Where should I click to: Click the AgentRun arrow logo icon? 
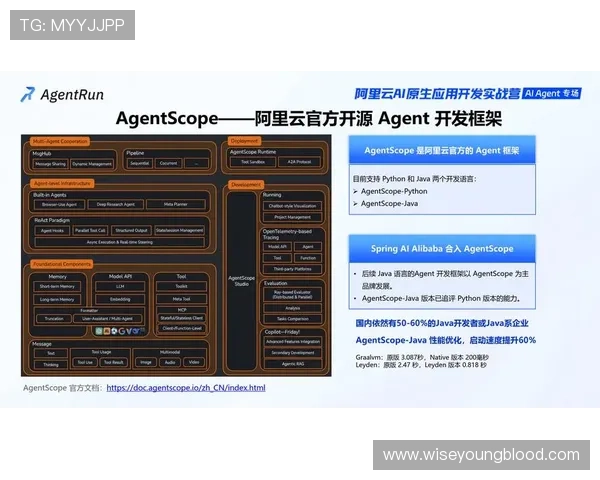tap(28, 94)
